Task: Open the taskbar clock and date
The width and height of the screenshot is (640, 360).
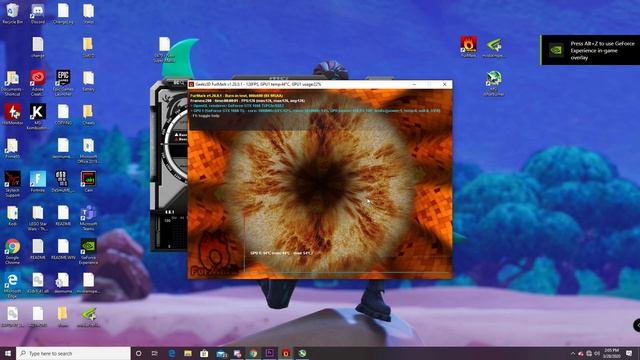Action: pos(611,353)
